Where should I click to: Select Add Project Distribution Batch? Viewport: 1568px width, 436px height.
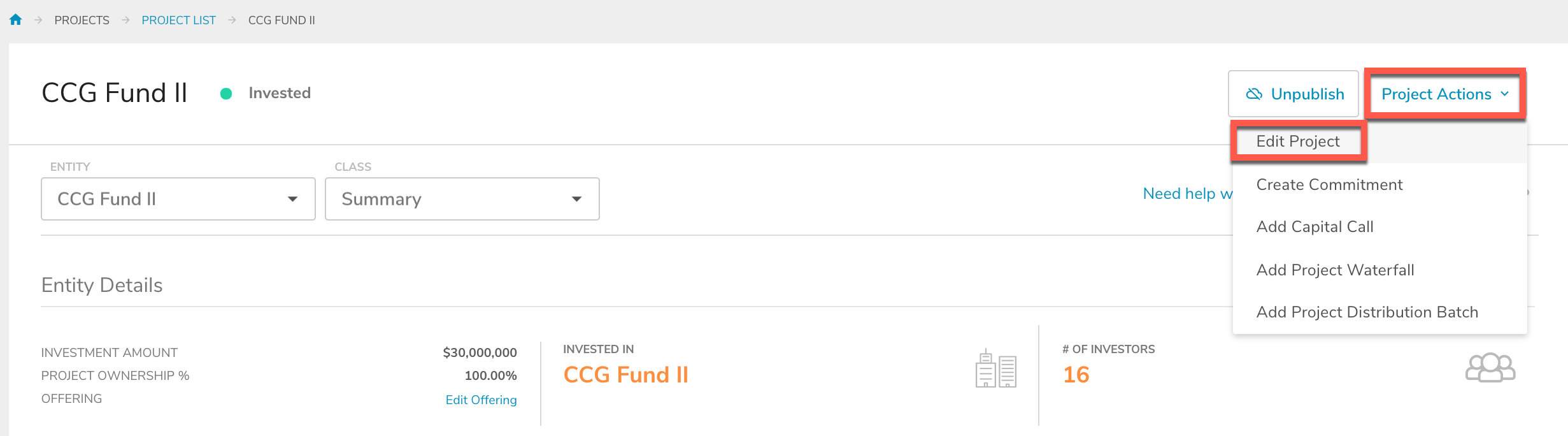tap(1367, 312)
